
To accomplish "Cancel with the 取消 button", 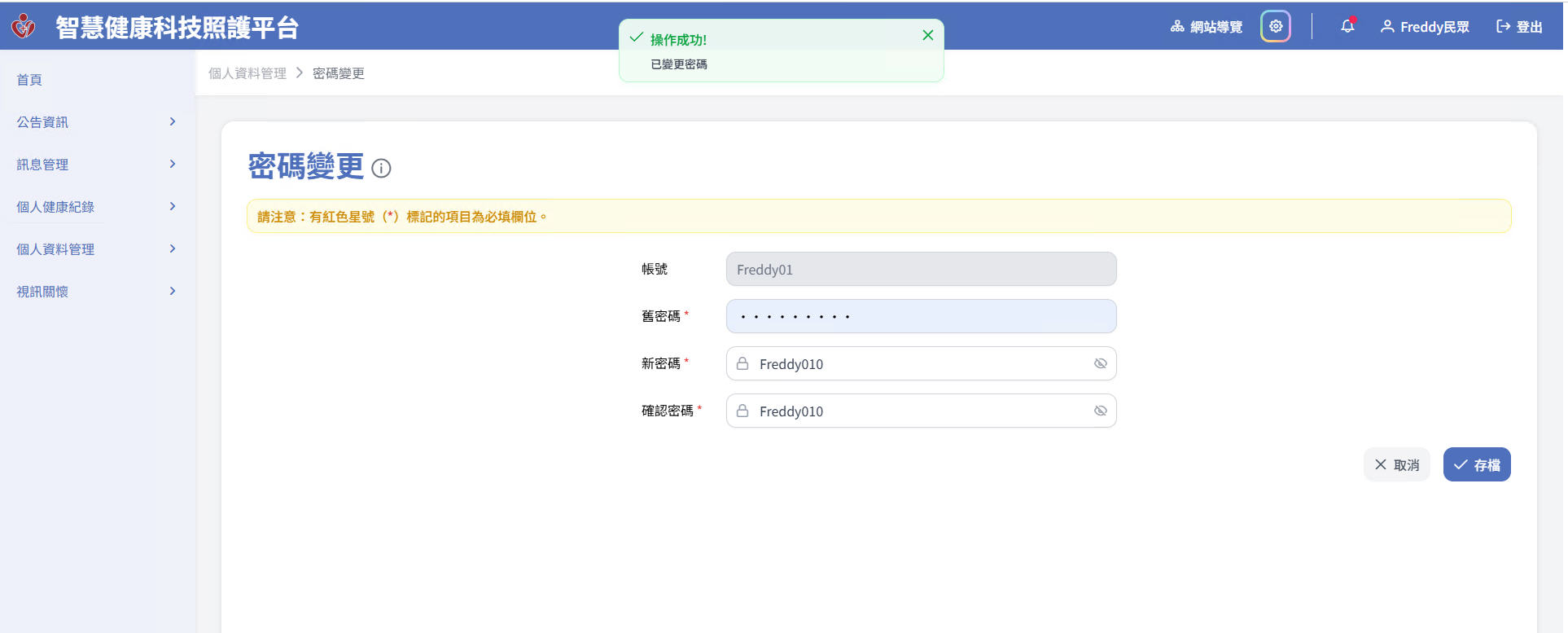I will [1396, 464].
